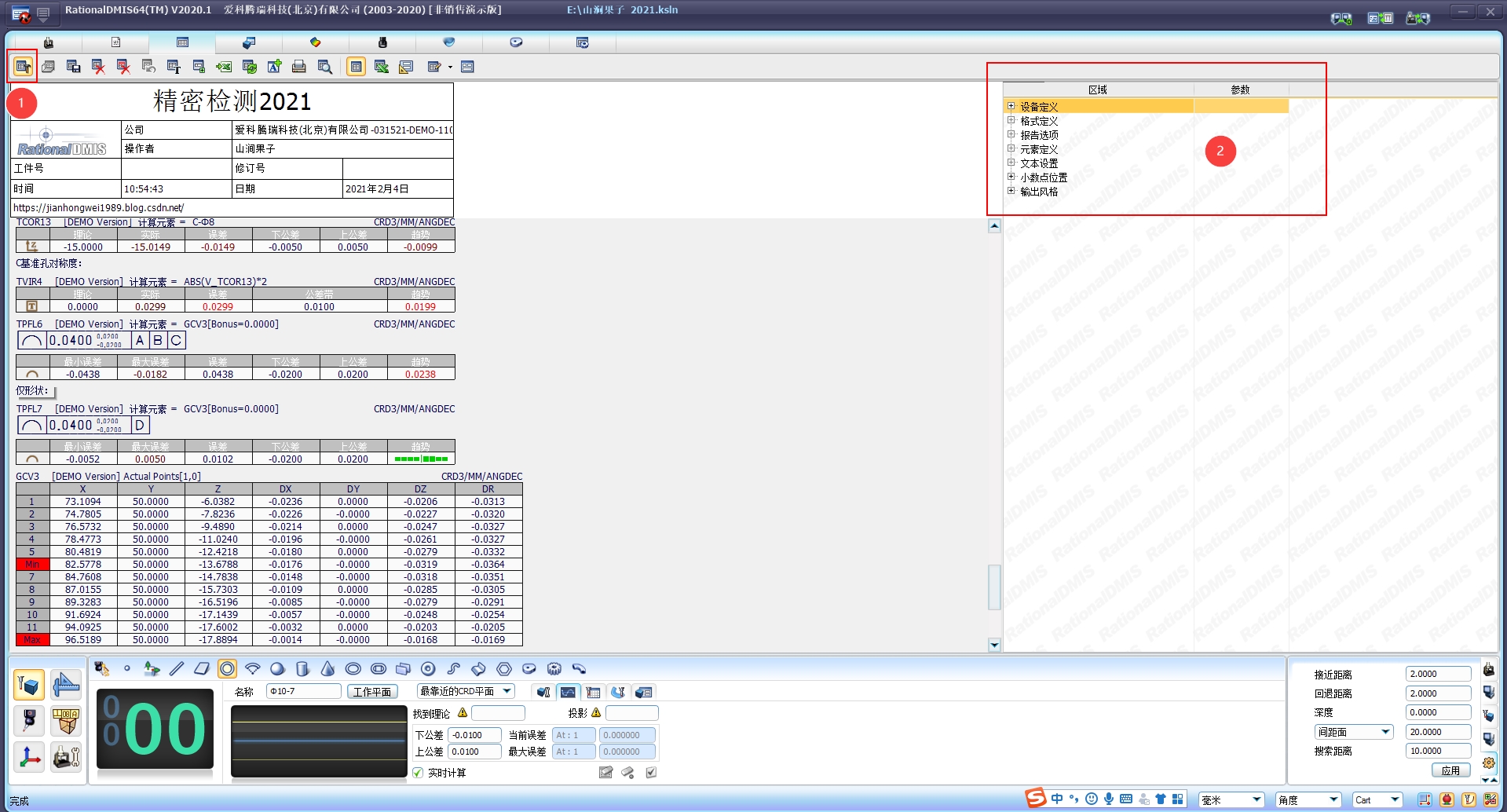Select the curve feature tool
The image size is (1507, 812).
[453, 668]
